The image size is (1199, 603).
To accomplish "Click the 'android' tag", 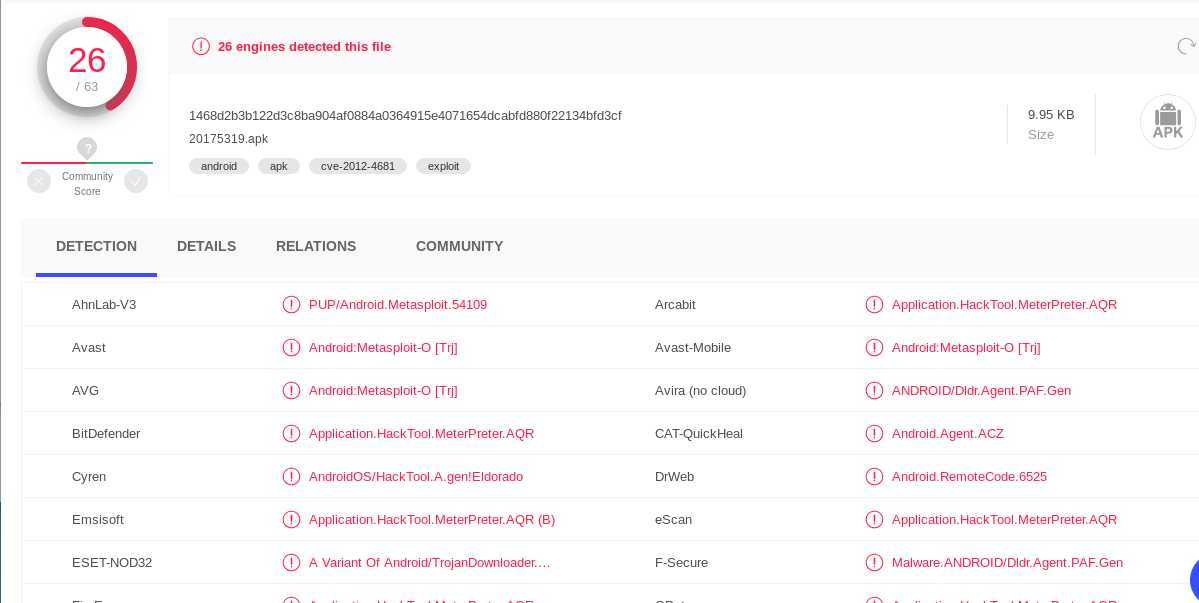I will point(219,166).
